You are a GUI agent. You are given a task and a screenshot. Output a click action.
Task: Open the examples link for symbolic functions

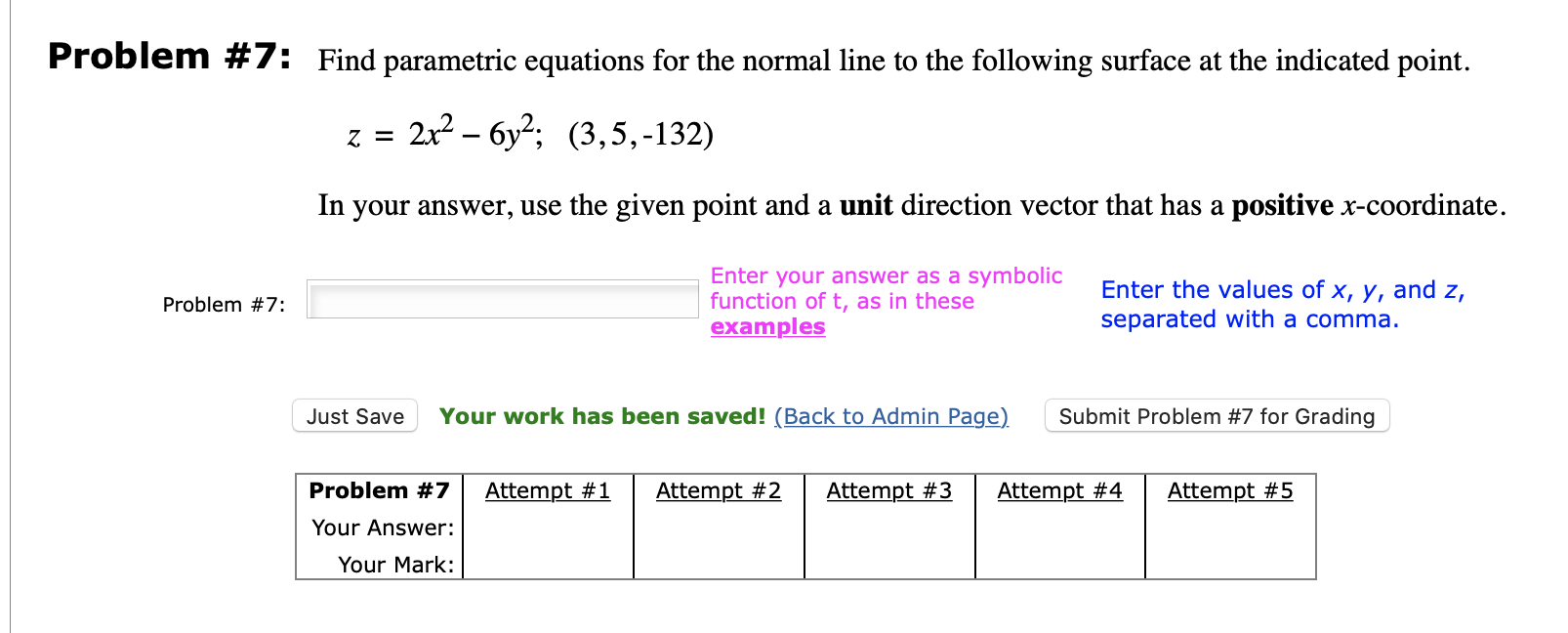[x=767, y=326]
